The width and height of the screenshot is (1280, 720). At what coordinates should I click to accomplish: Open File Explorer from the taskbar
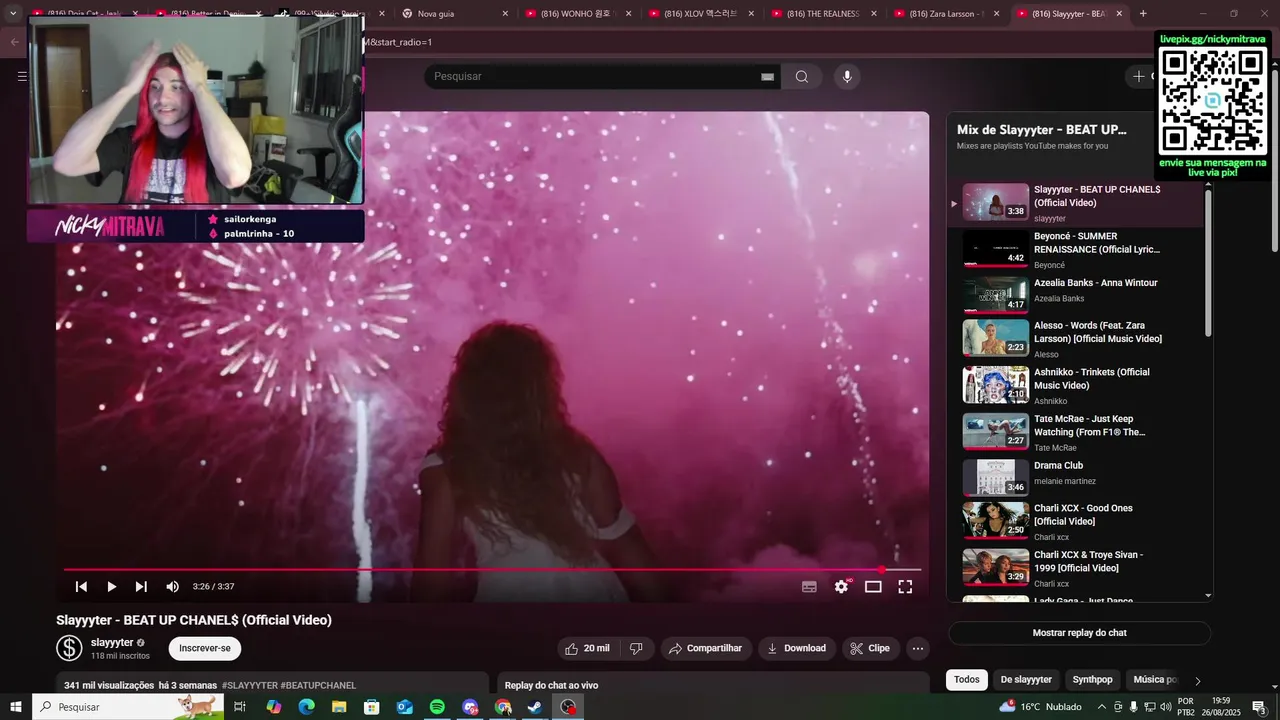(x=339, y=707)
